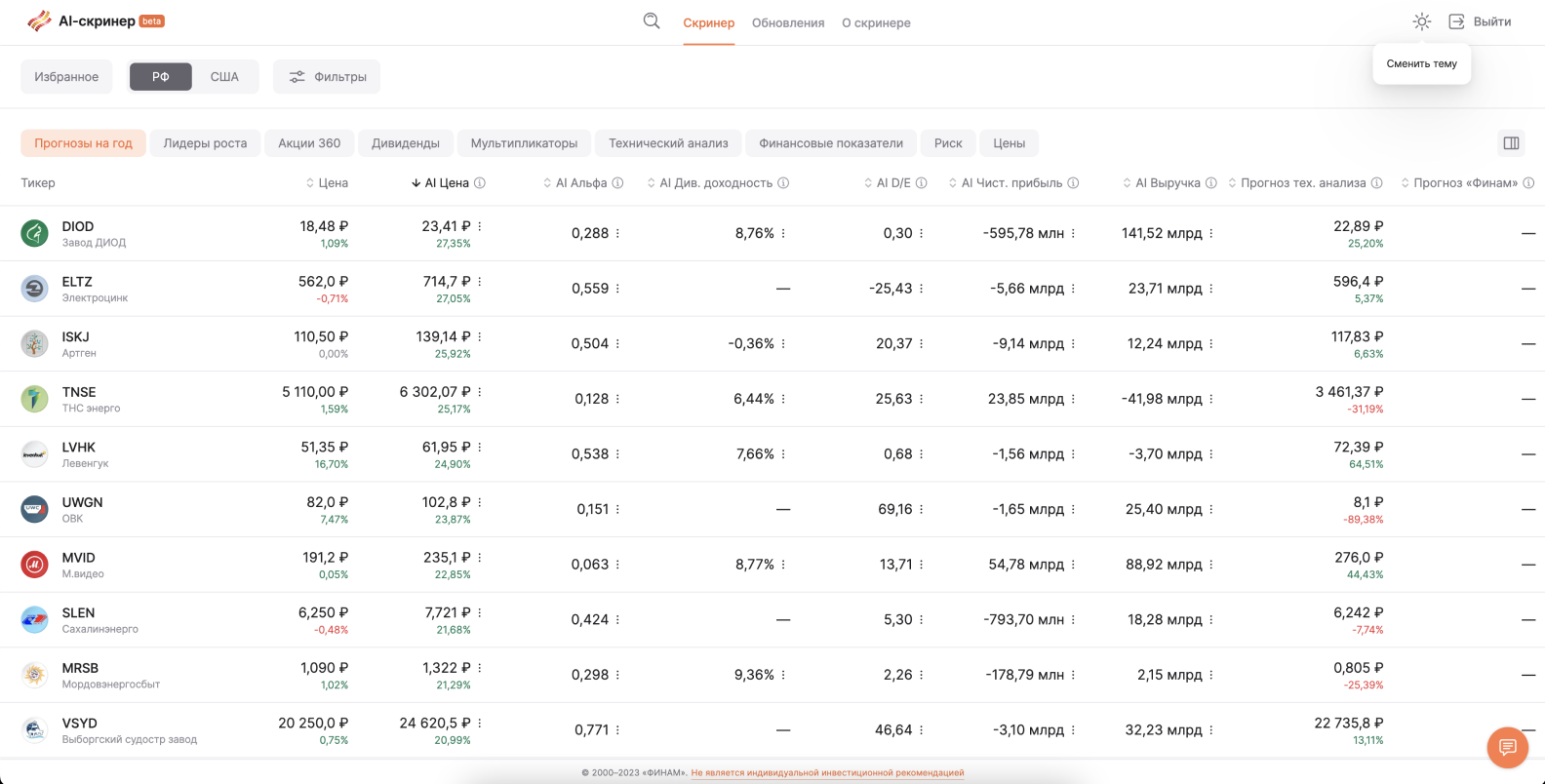Open the М.видео MVID ticker
This screenshot has height=784, width=1545.
pos(83,565)
